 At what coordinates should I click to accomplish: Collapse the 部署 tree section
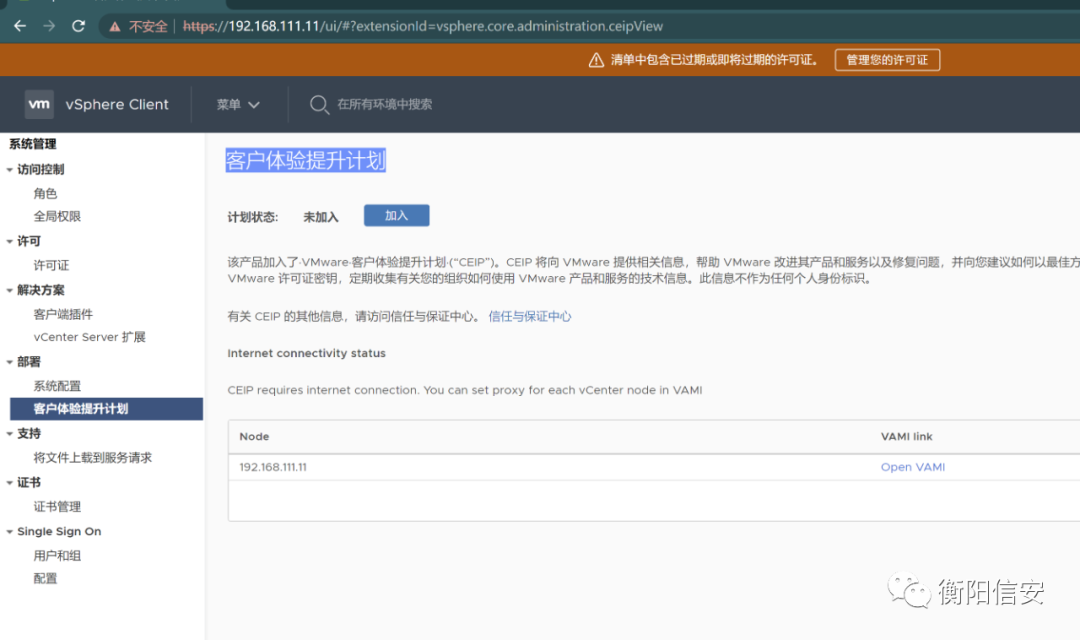click(10, 362)
